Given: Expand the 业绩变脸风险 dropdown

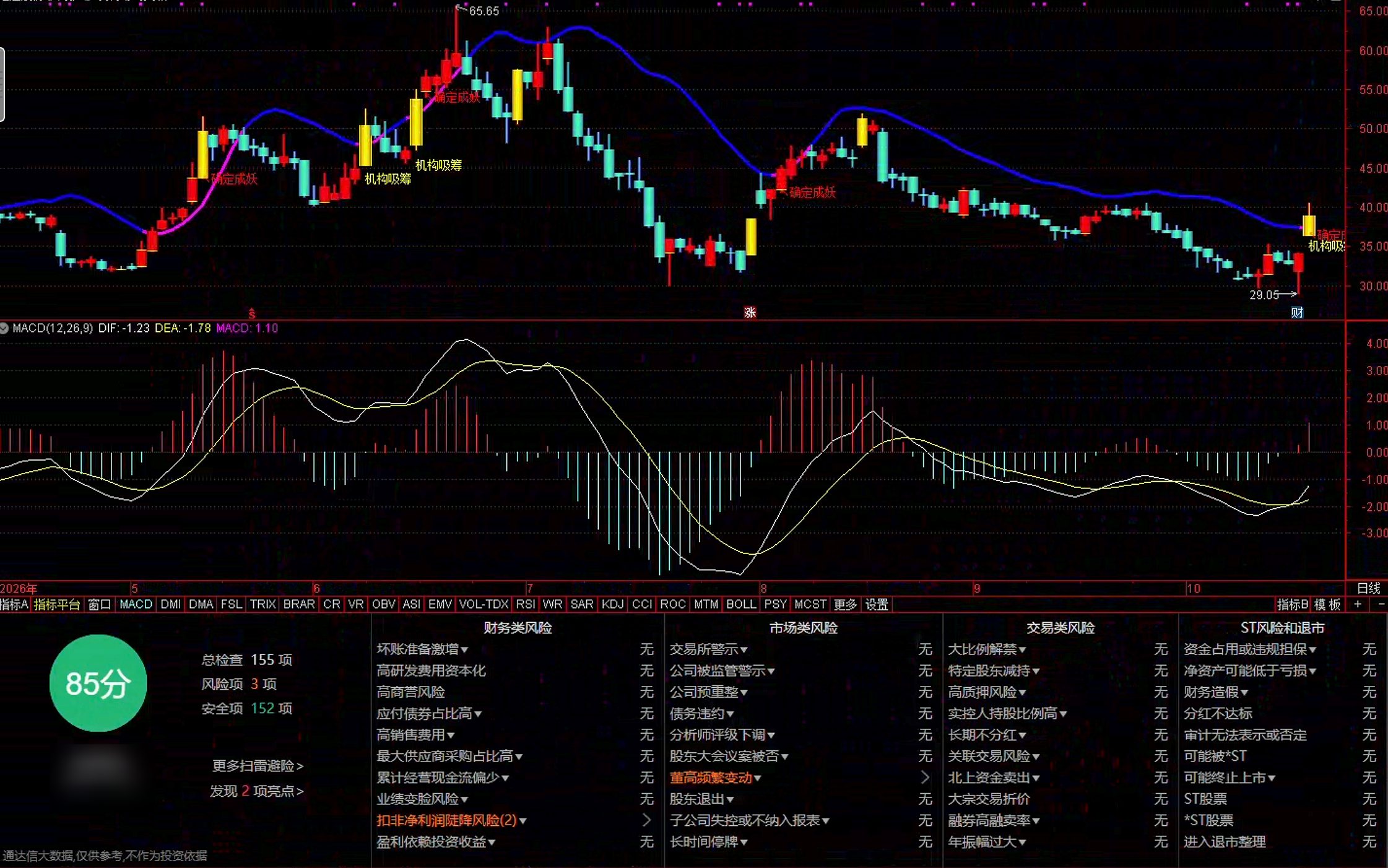Looking at the screenshot, I should click(x=464, y=799).
